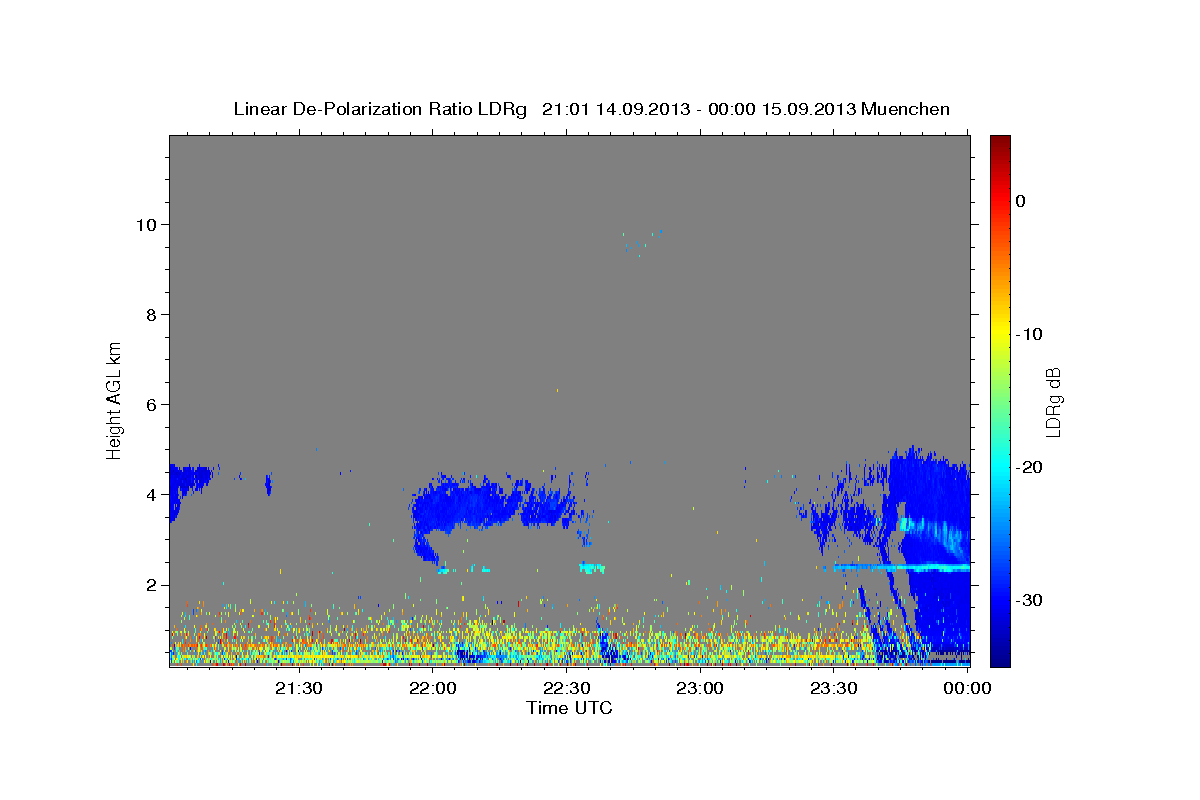Image resolution: width=1200 pixels, height=800 pixels.
Task: Click the colorbar value '-30'
Action: pos(1031,600)
